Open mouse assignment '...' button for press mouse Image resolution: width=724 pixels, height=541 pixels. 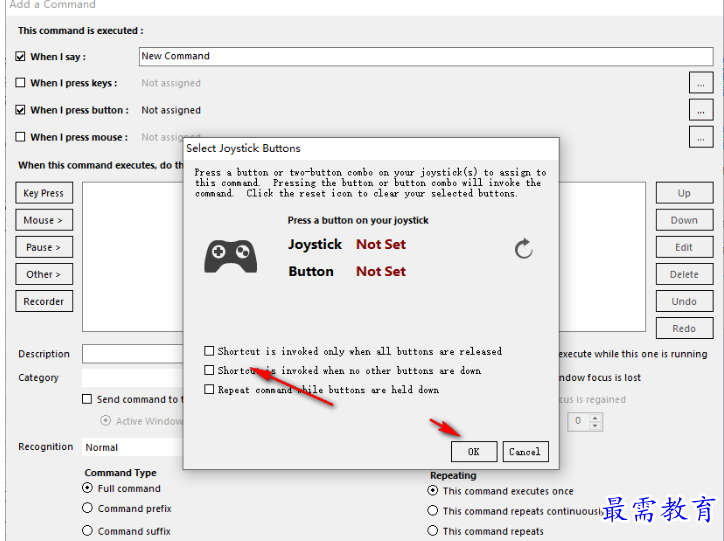pos(701,137)
